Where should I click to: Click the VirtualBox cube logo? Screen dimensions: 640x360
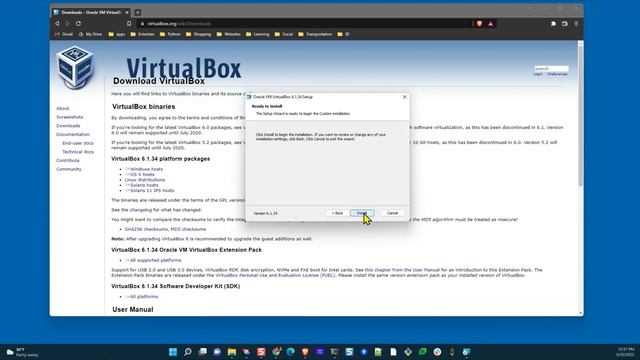coord(75,67)
